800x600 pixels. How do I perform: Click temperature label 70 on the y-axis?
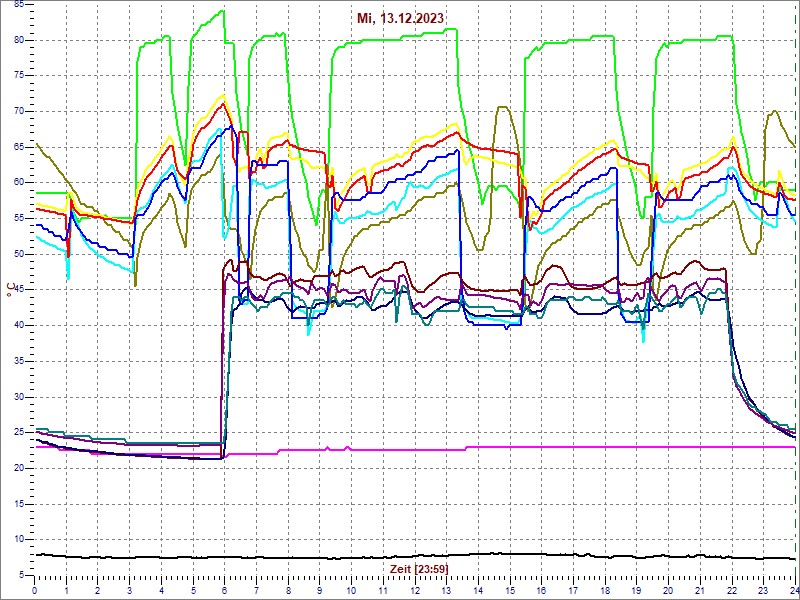(18, 111)
